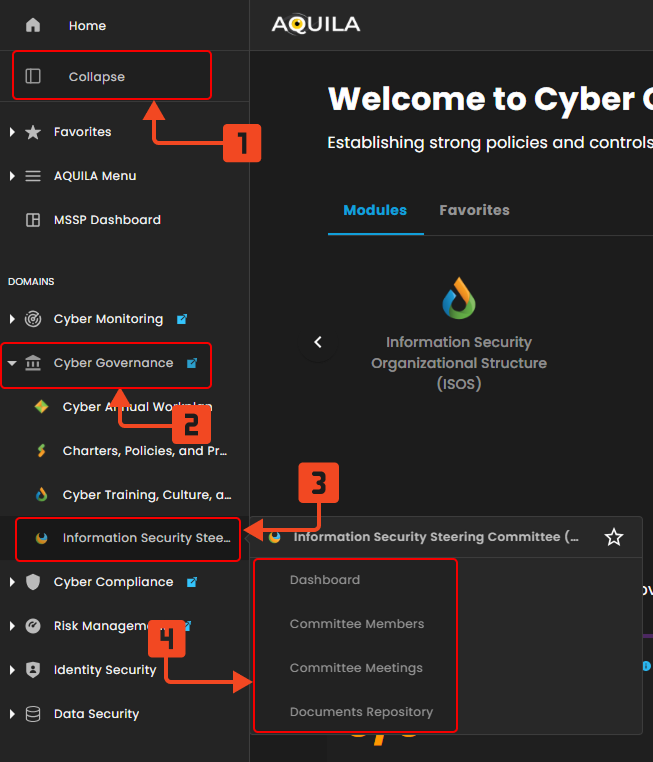Open Cyber Governance external link icon
Viewport: 653px width, 762px height.
[x=192, y=363]
